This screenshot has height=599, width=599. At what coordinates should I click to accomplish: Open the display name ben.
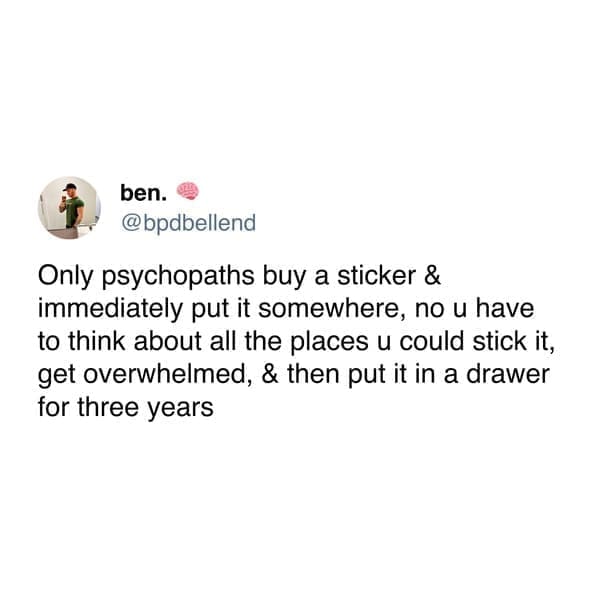click(x=143, y=193)
